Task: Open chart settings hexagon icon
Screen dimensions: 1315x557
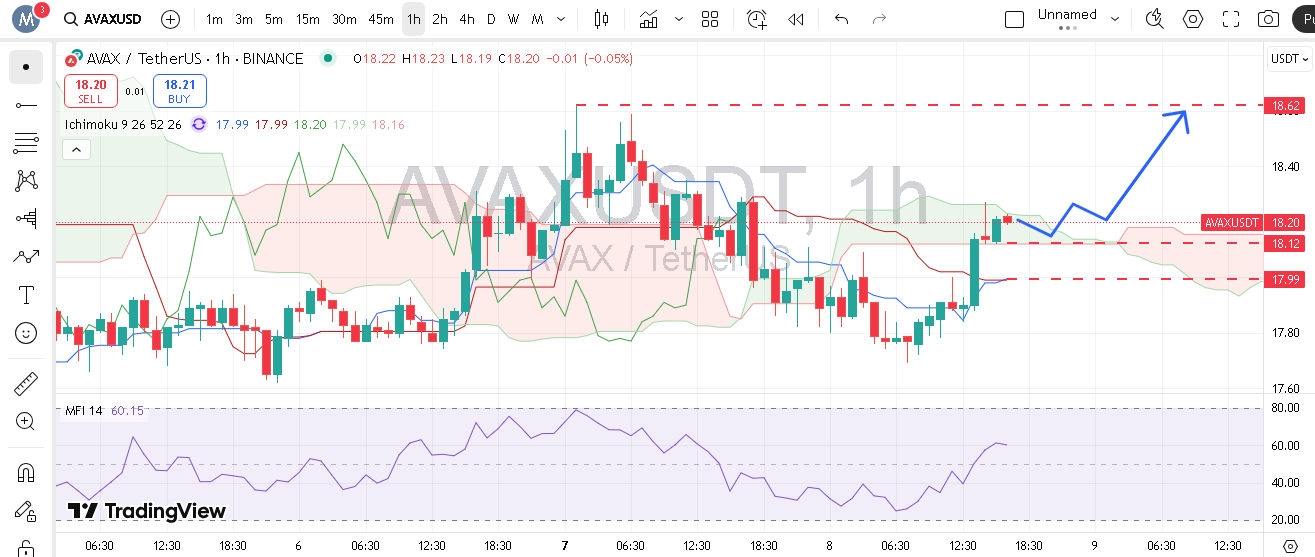Action: tap(1193, 19)
